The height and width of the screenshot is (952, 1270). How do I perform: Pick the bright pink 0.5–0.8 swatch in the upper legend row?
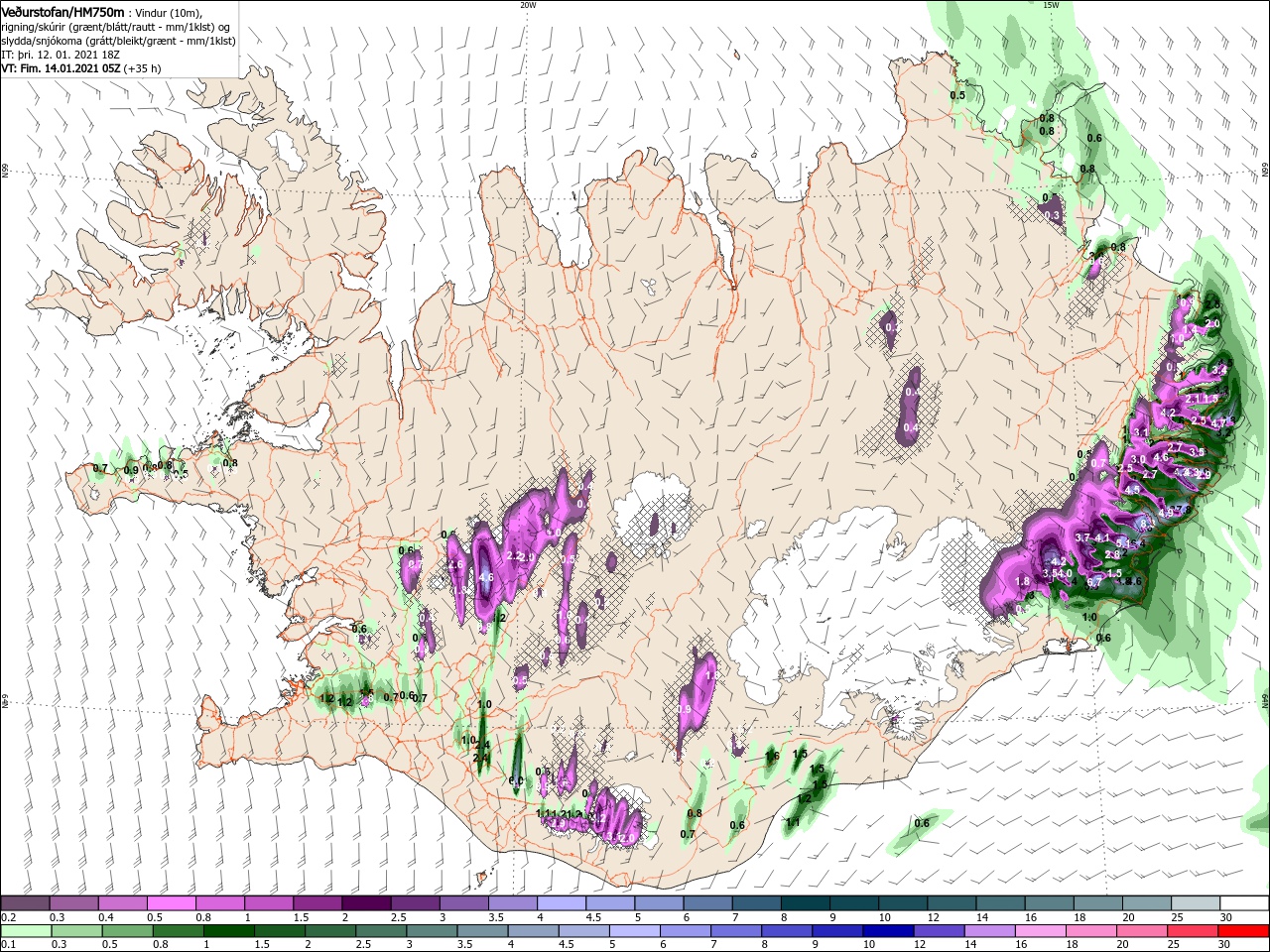point(172,903)
